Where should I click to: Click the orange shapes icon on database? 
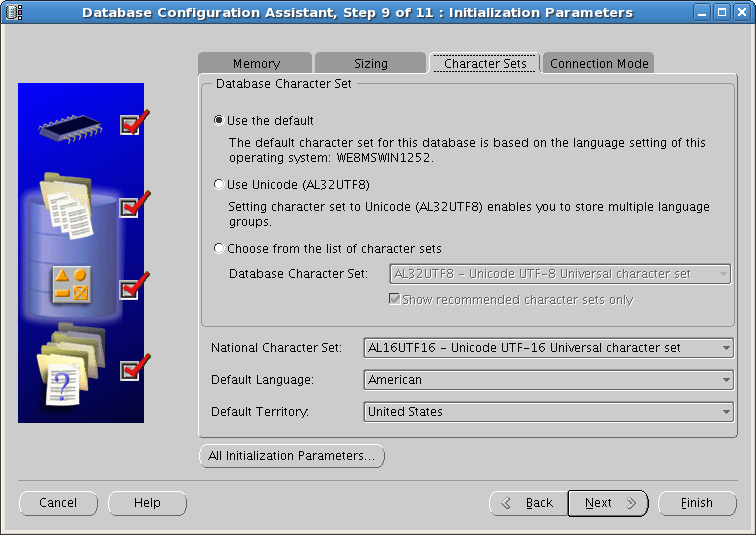(71, 285)
